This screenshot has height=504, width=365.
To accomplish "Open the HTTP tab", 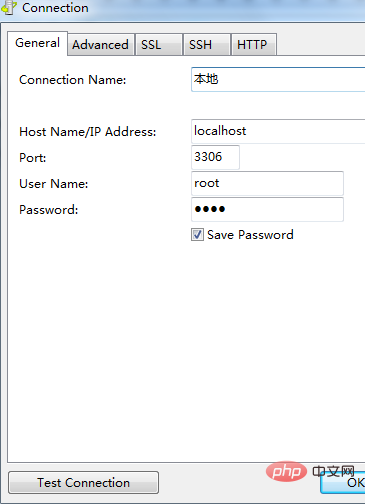I will coord(254,44).
